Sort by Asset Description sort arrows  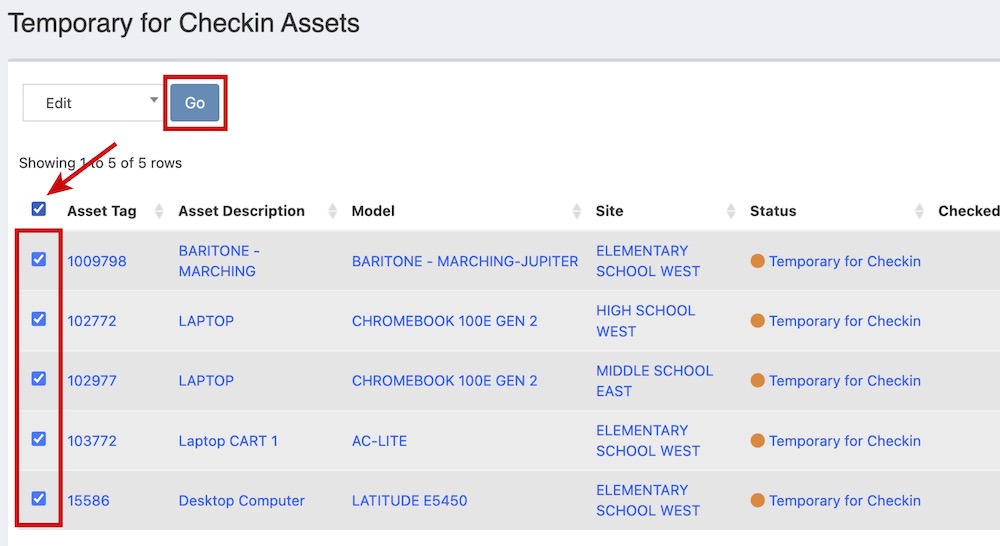333,211
